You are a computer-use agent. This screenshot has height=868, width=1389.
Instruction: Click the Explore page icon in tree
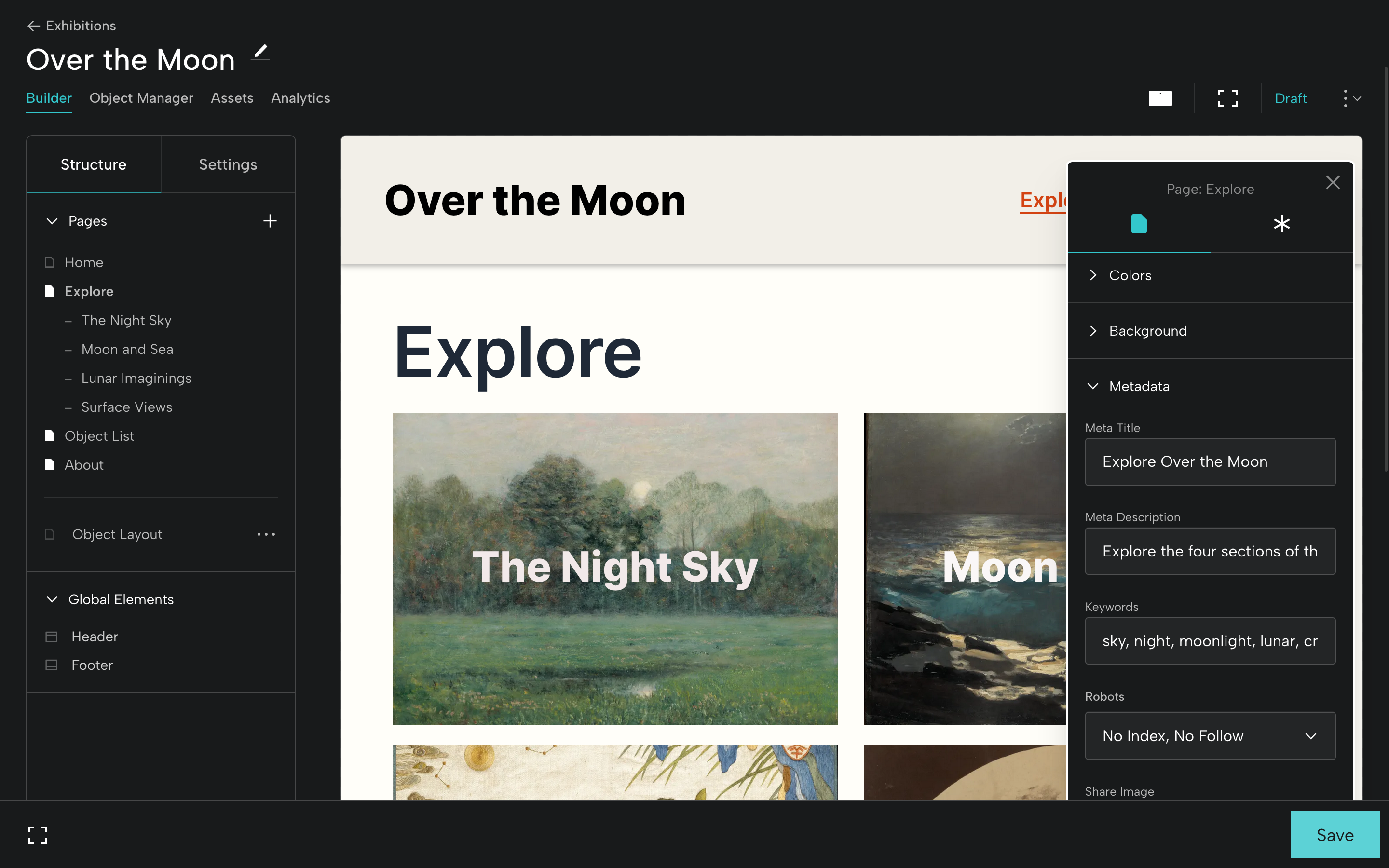coord(50,291)
